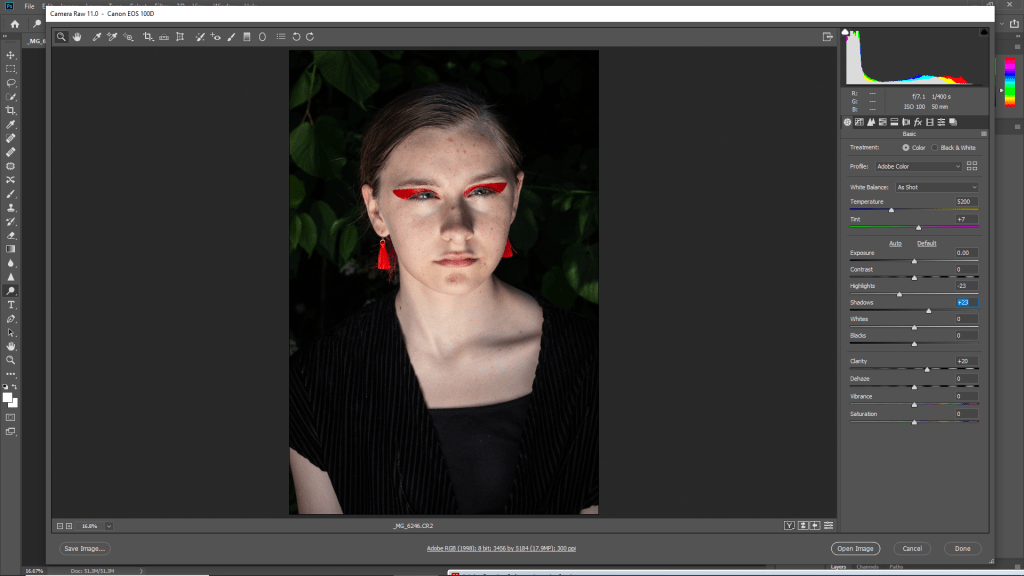Viewport: 1024px width, 576px height.
Task: Select the Color treatment radio button
Action: 906,148
